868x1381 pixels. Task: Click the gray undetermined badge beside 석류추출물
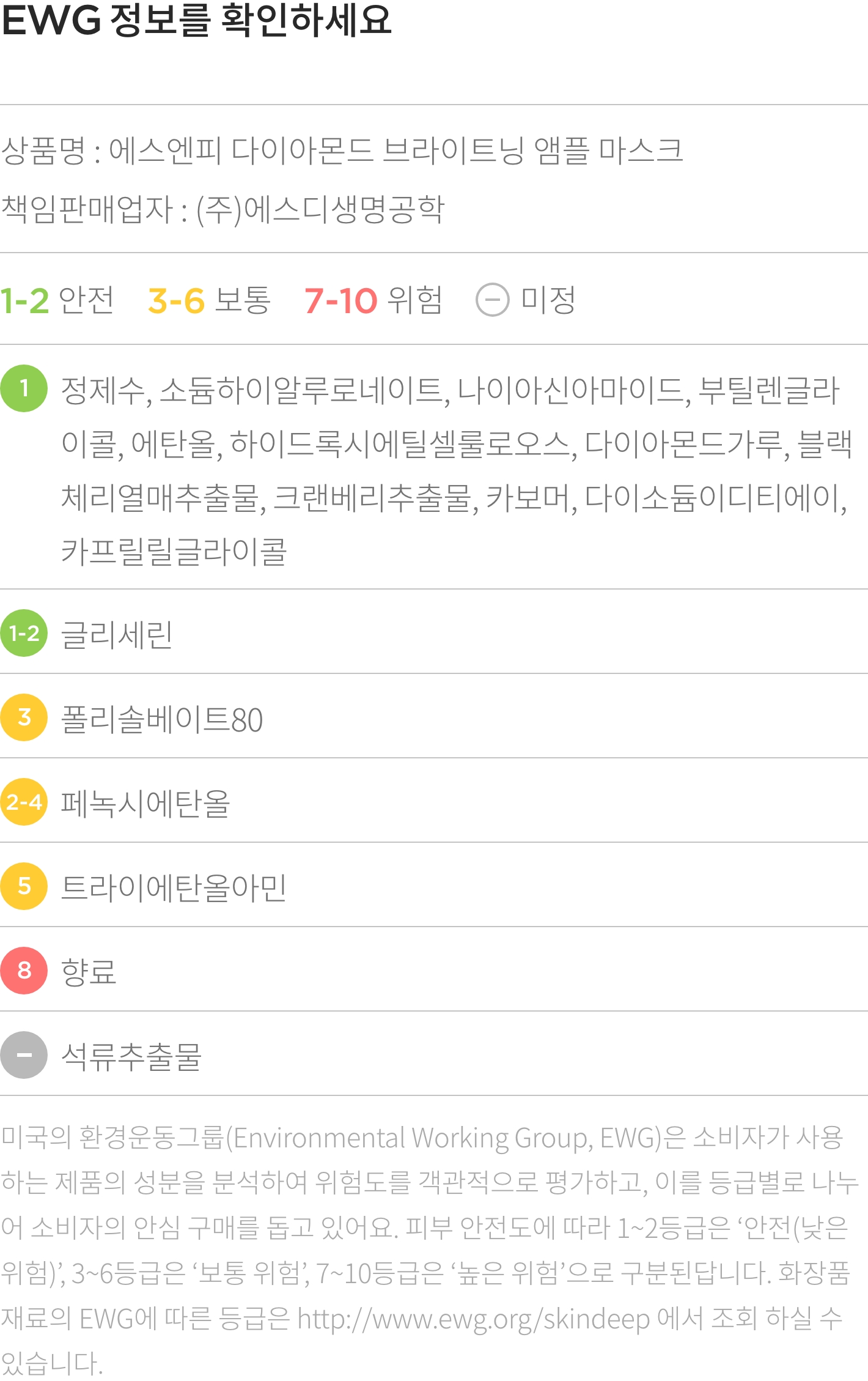click(24, 1055)
